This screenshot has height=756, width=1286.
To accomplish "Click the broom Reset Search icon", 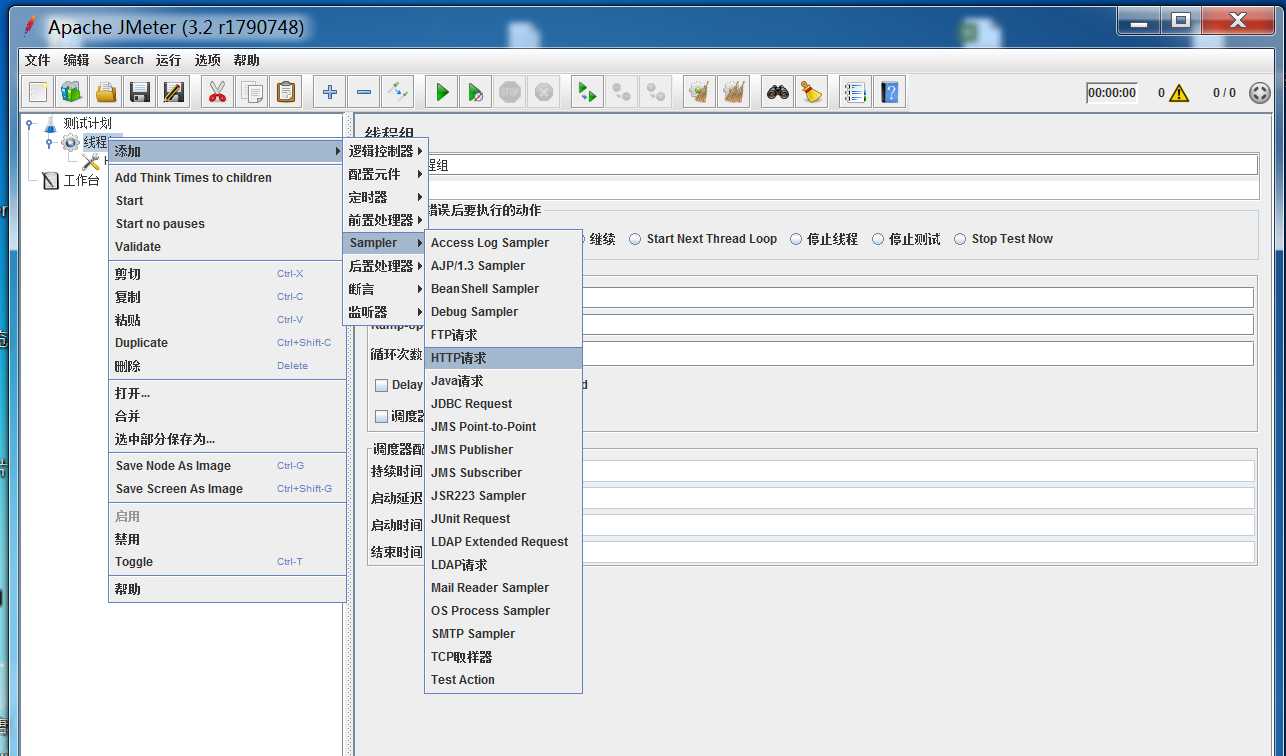I will coord(810,93).
